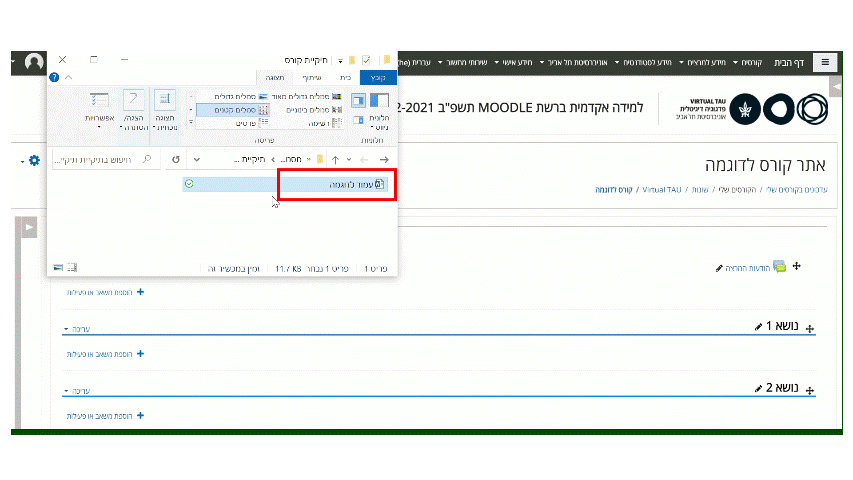Go up one folder level in Explorer
This screenshot has width=853, height=480.
335,159
